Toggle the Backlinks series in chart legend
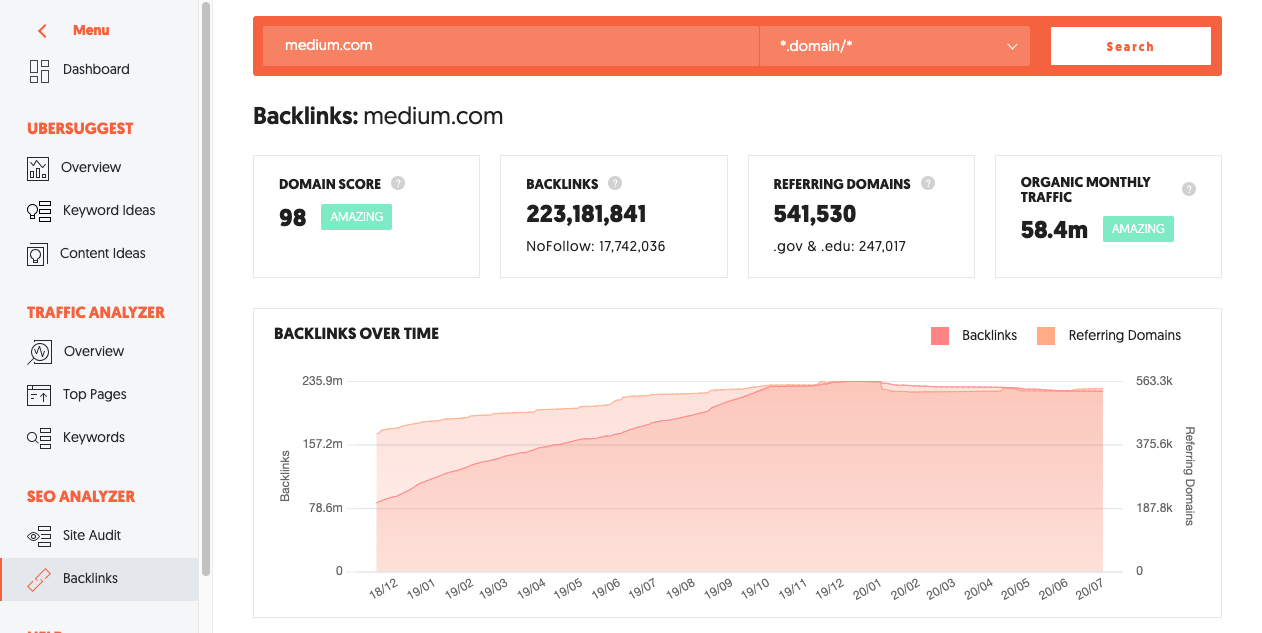Screen dimensions: 1262x633 click(x=974, y=336)
